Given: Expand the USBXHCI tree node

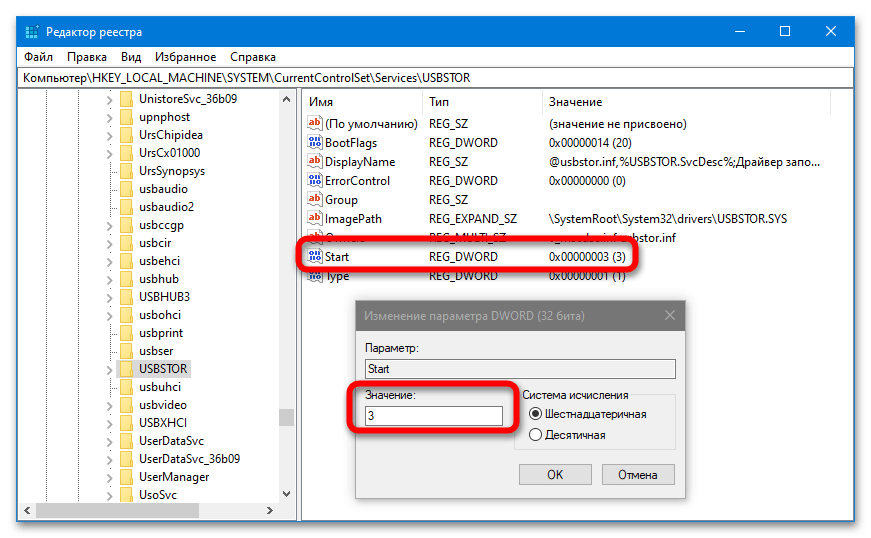Looking at the screenshot, I should [109, 423].
